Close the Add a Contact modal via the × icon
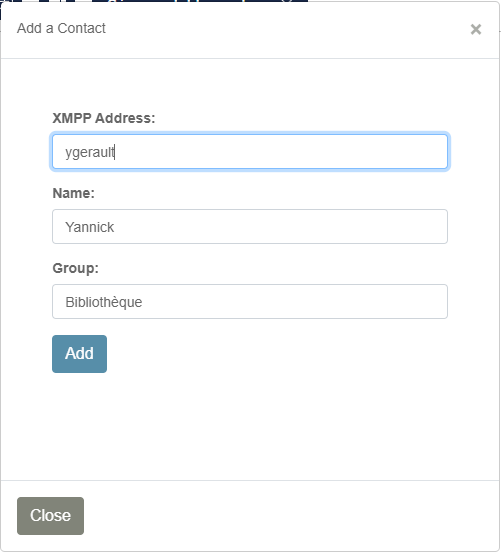The height and width of the screenshot is (554, 501). click(476, 29)
